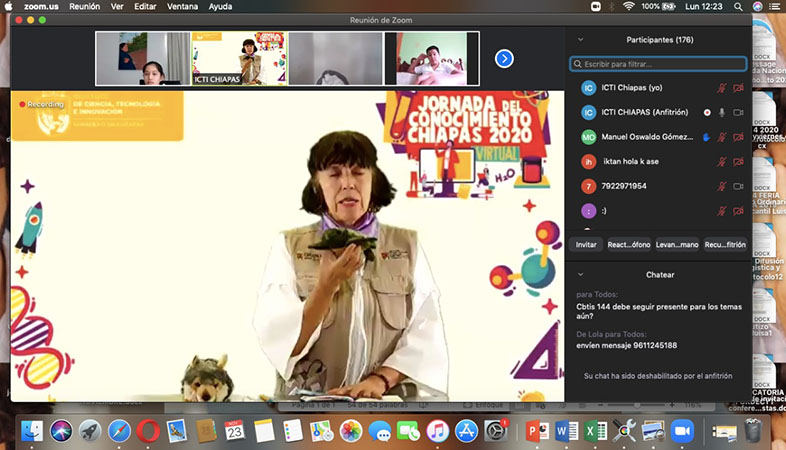Click the camera-off icon for ICTI Chiapas (yo)

coord(738,88)
